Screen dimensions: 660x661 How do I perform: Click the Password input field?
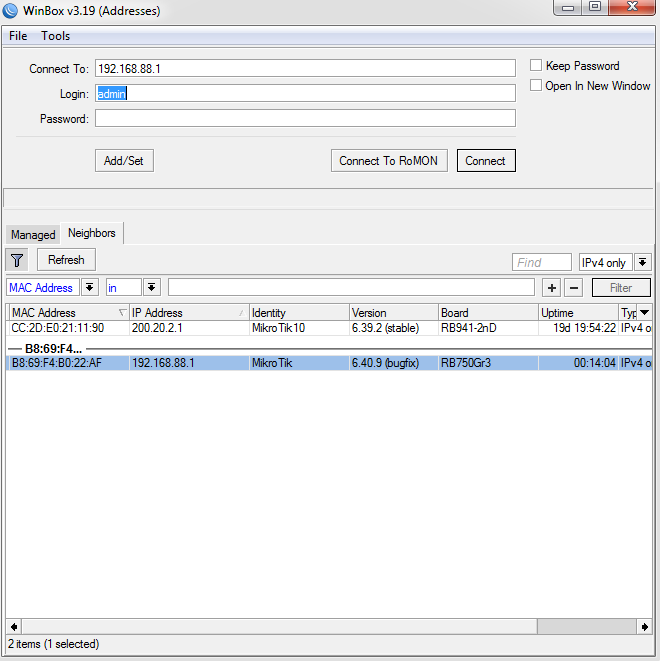(x=305, y=118)
